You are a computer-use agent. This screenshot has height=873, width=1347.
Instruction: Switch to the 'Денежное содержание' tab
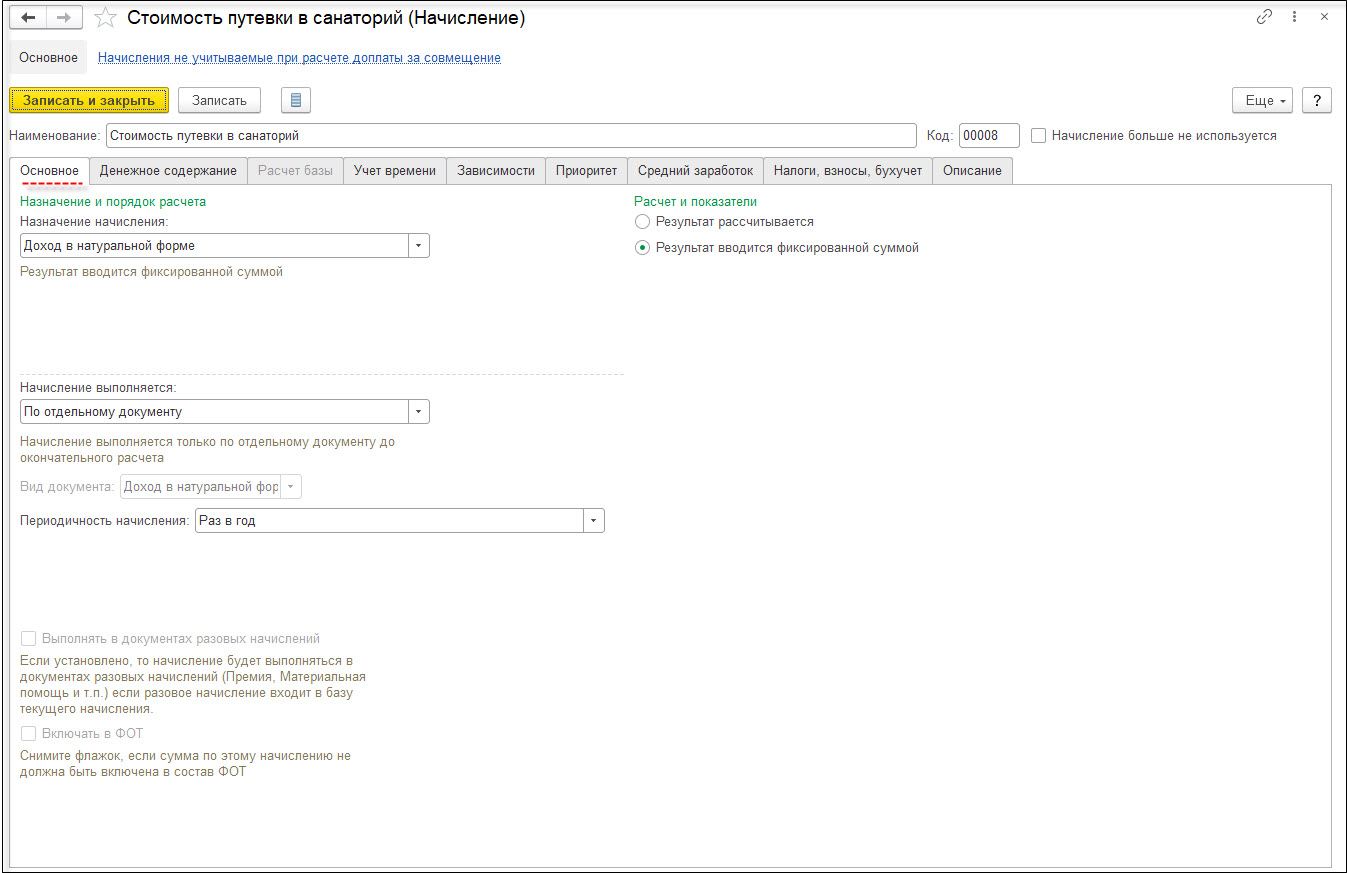click(x=168, y=170)
